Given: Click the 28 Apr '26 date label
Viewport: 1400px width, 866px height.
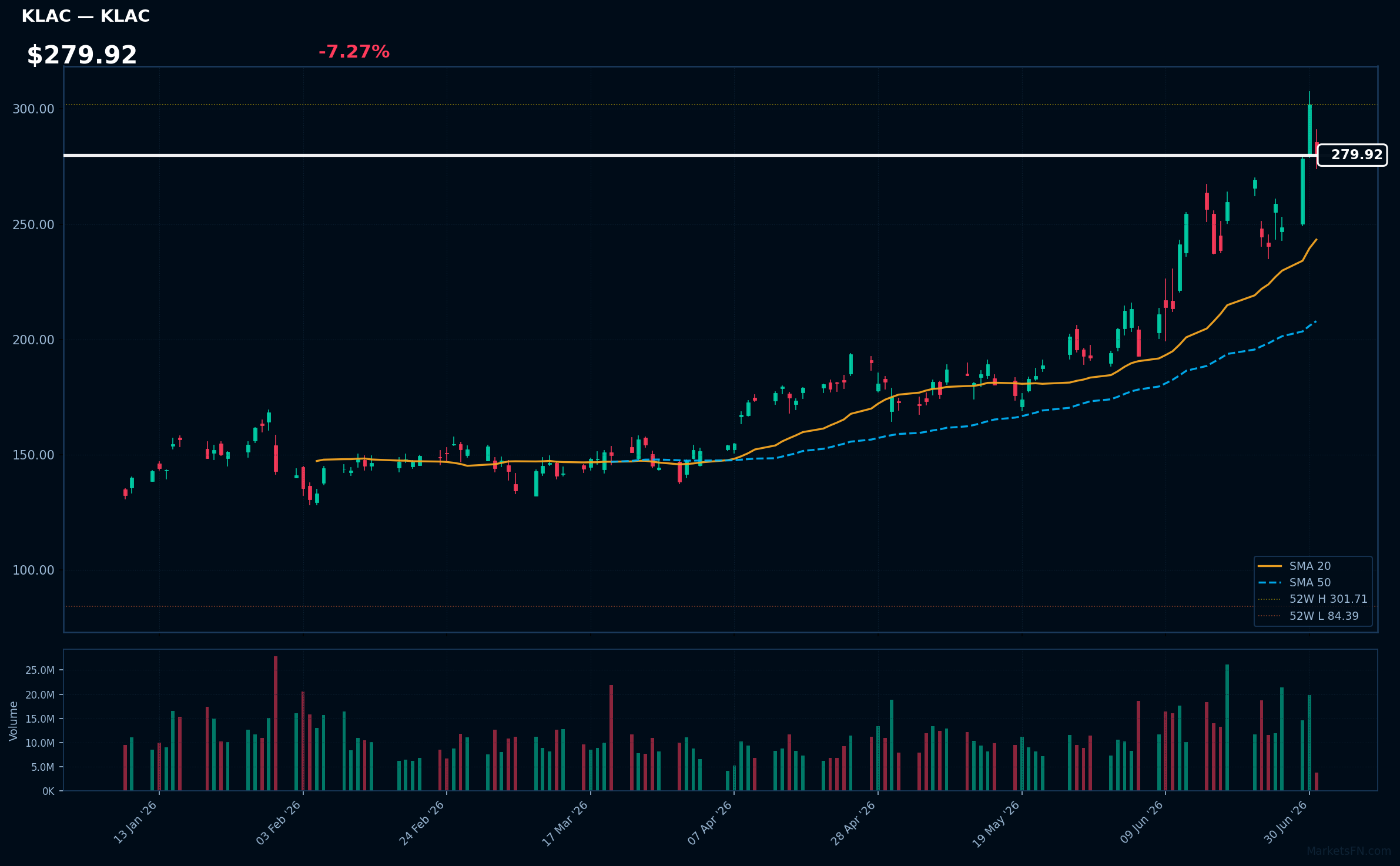Looking at the screenshot, I should tap(853, 823).
